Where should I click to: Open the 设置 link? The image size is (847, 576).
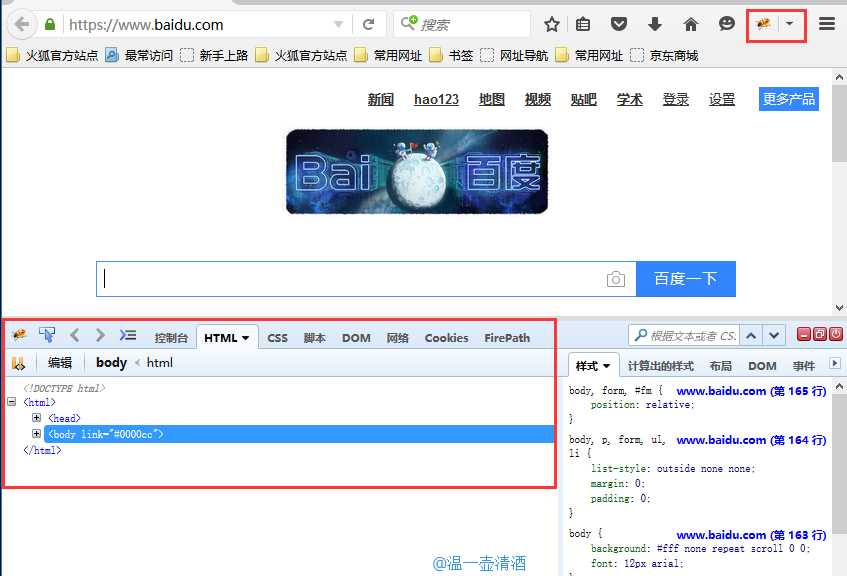click(x=722, y=99)
